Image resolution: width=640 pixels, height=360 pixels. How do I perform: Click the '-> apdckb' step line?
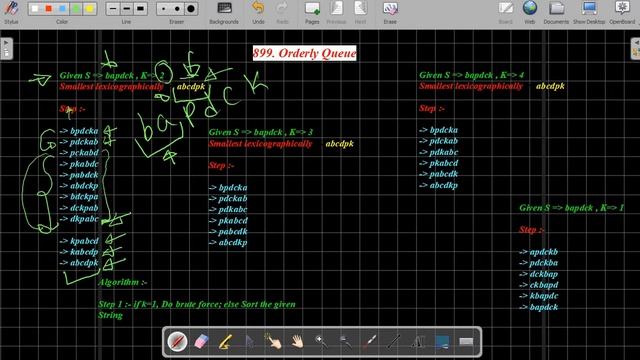point(538,252)
